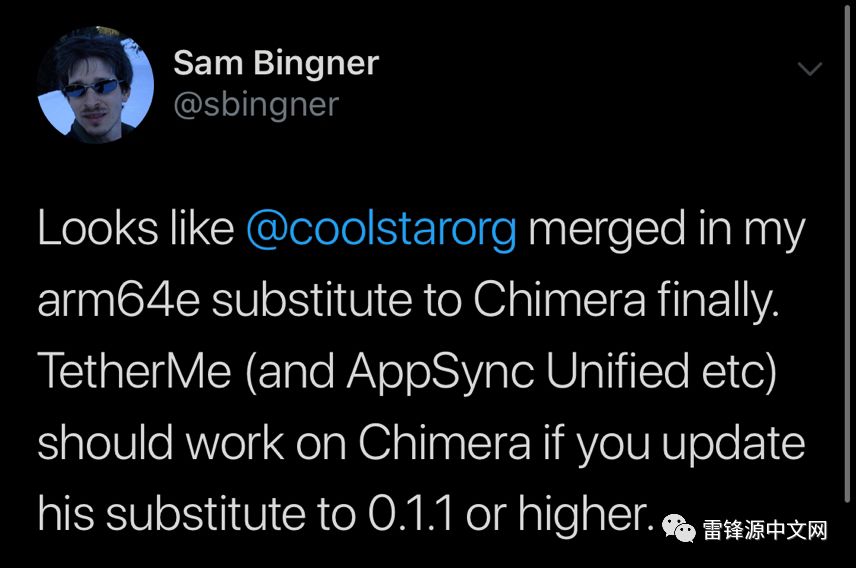Open Sam Bingner's profile photo
This screenshot has height=568, width=856.
coord(96,85)
